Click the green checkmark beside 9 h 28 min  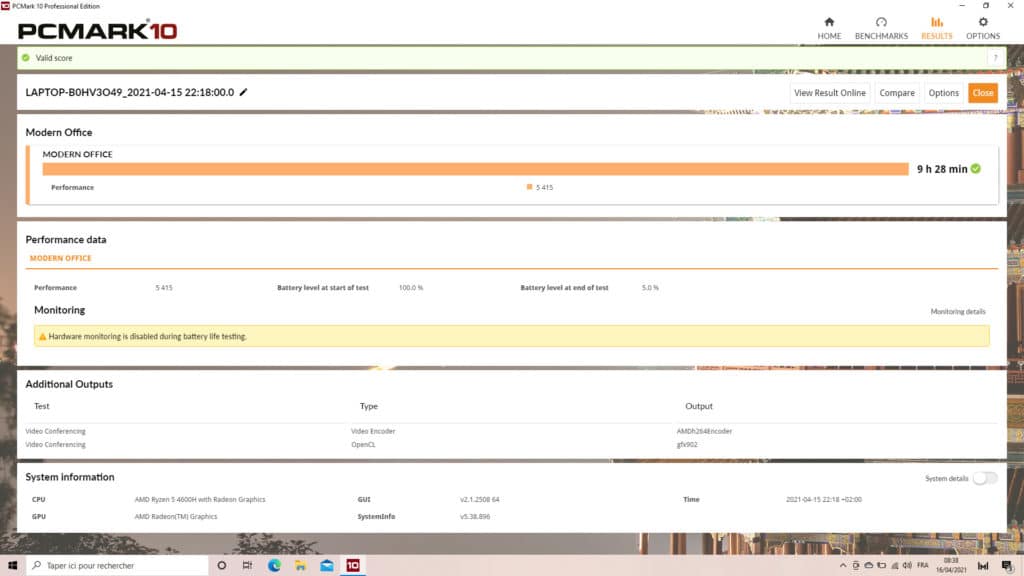point(976,168)
